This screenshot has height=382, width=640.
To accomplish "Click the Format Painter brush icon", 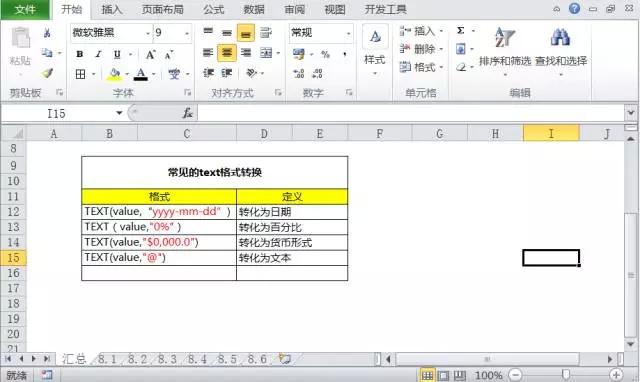I will point(47,73).
